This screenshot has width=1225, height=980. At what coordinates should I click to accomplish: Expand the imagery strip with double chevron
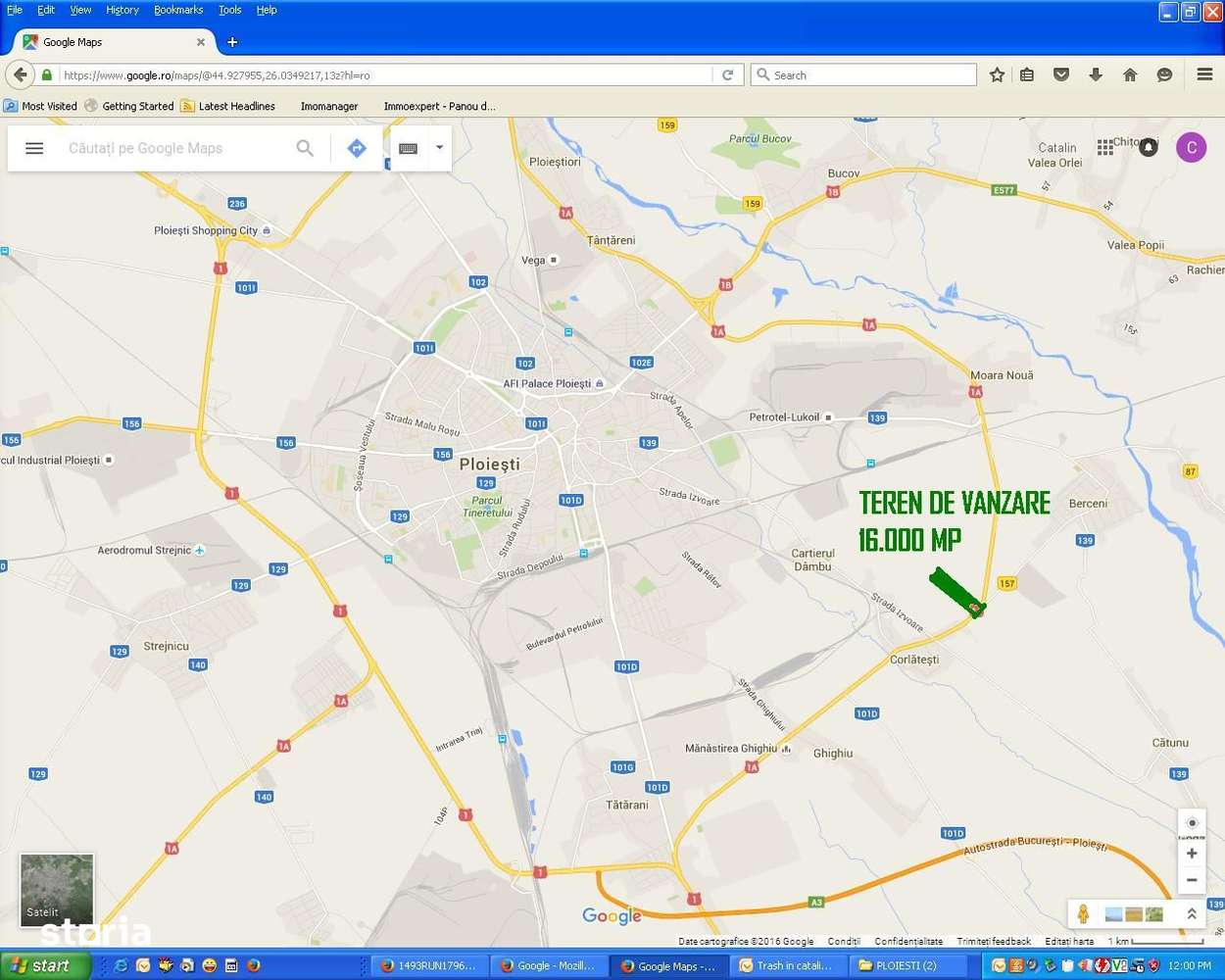pyautogui.click(x=1192, y=913)
